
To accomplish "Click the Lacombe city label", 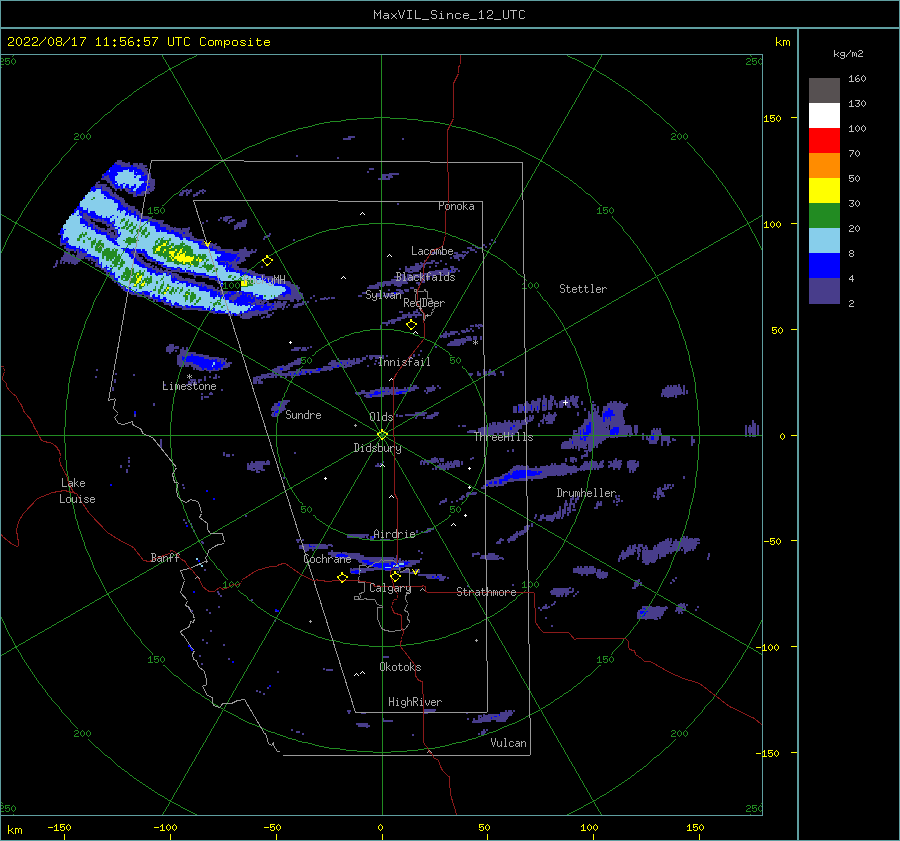I will [432, 251].
